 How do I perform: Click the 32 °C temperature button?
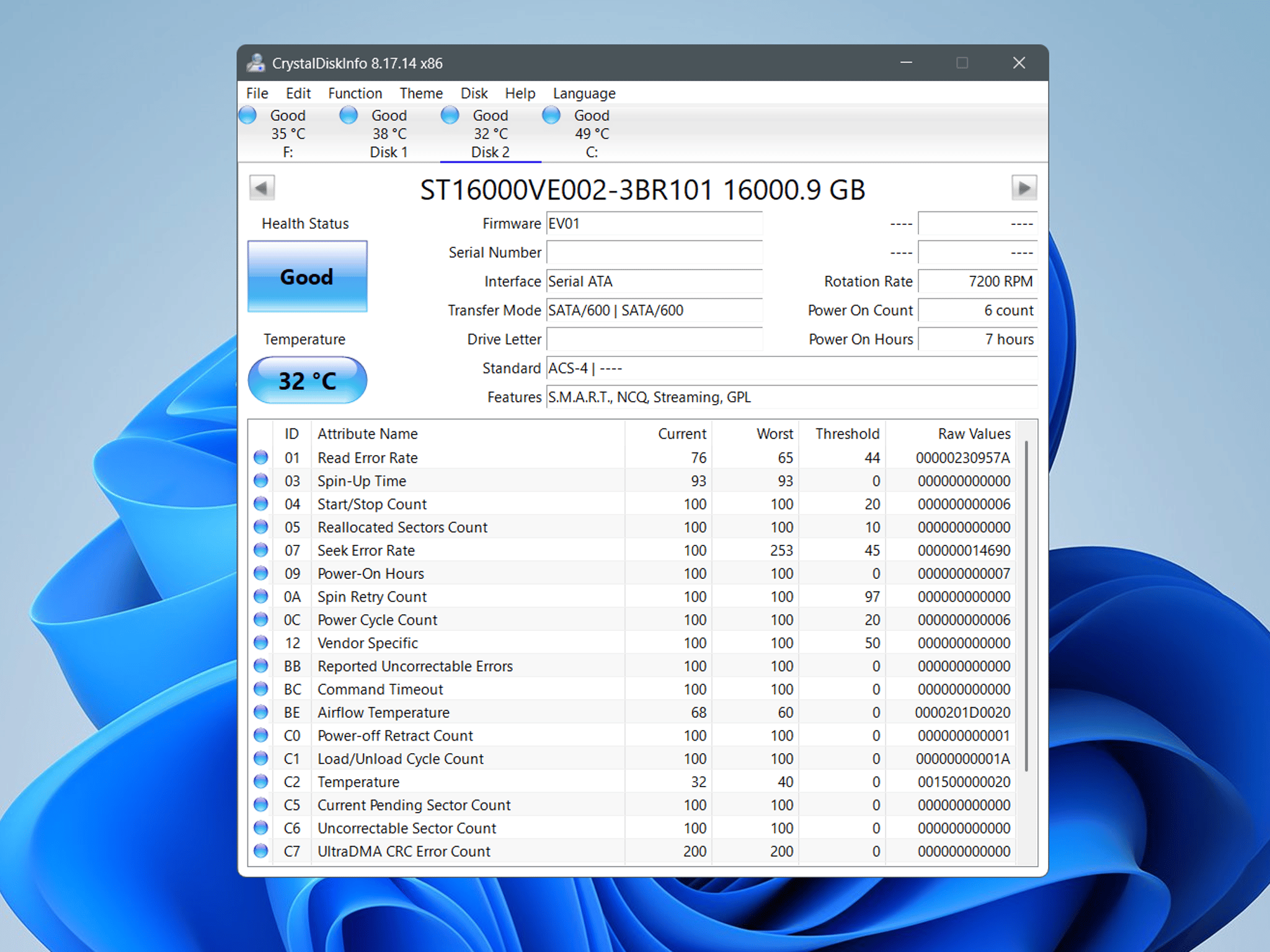click(x=308, y=380)
